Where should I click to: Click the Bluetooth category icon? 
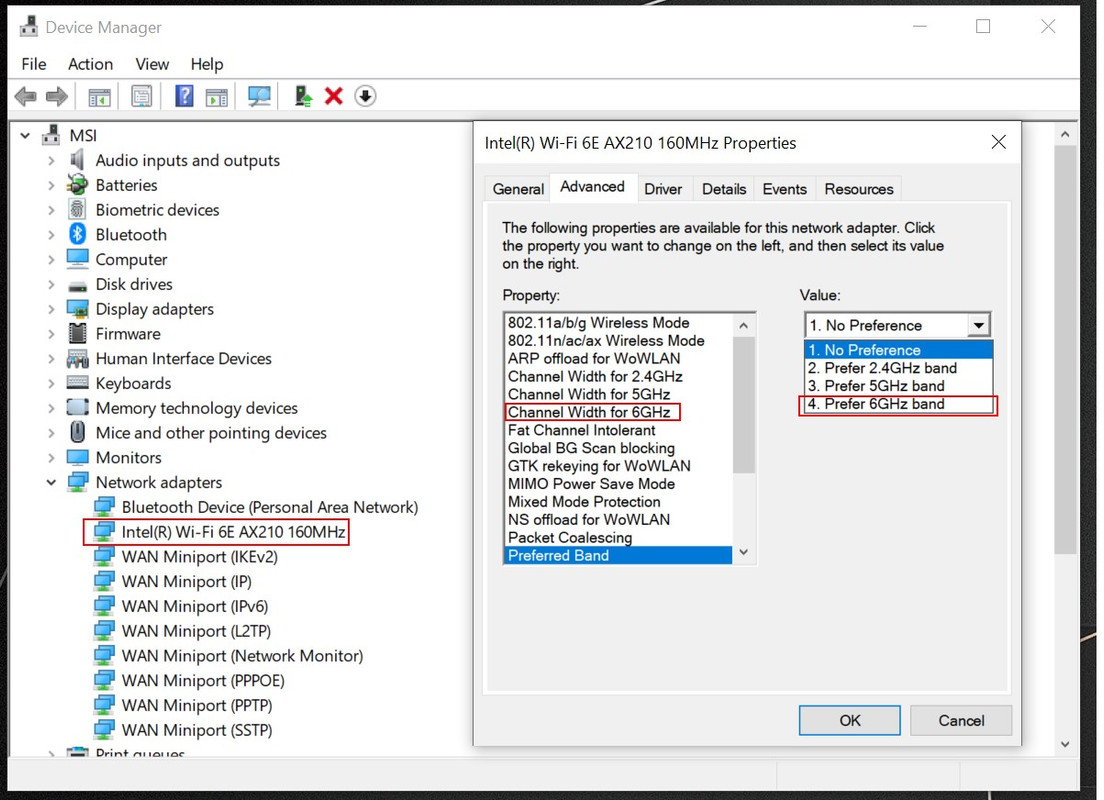point(77,234)
